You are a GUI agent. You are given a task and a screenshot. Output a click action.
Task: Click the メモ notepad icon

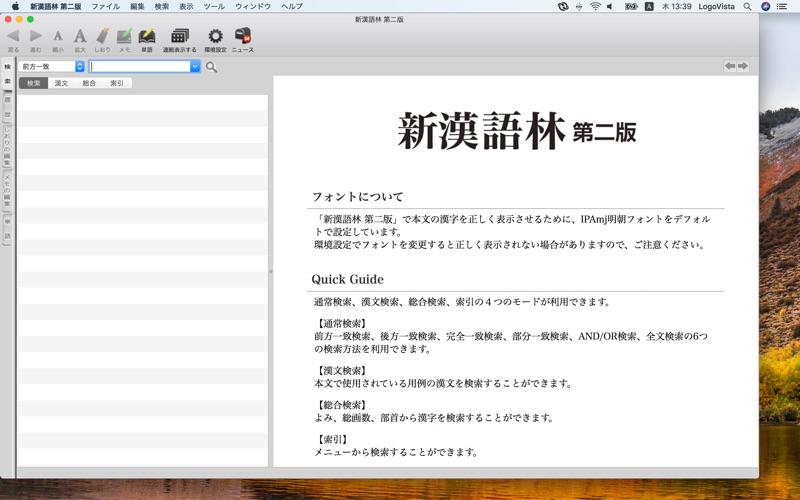pyautogui.click(x=124, y=37)
